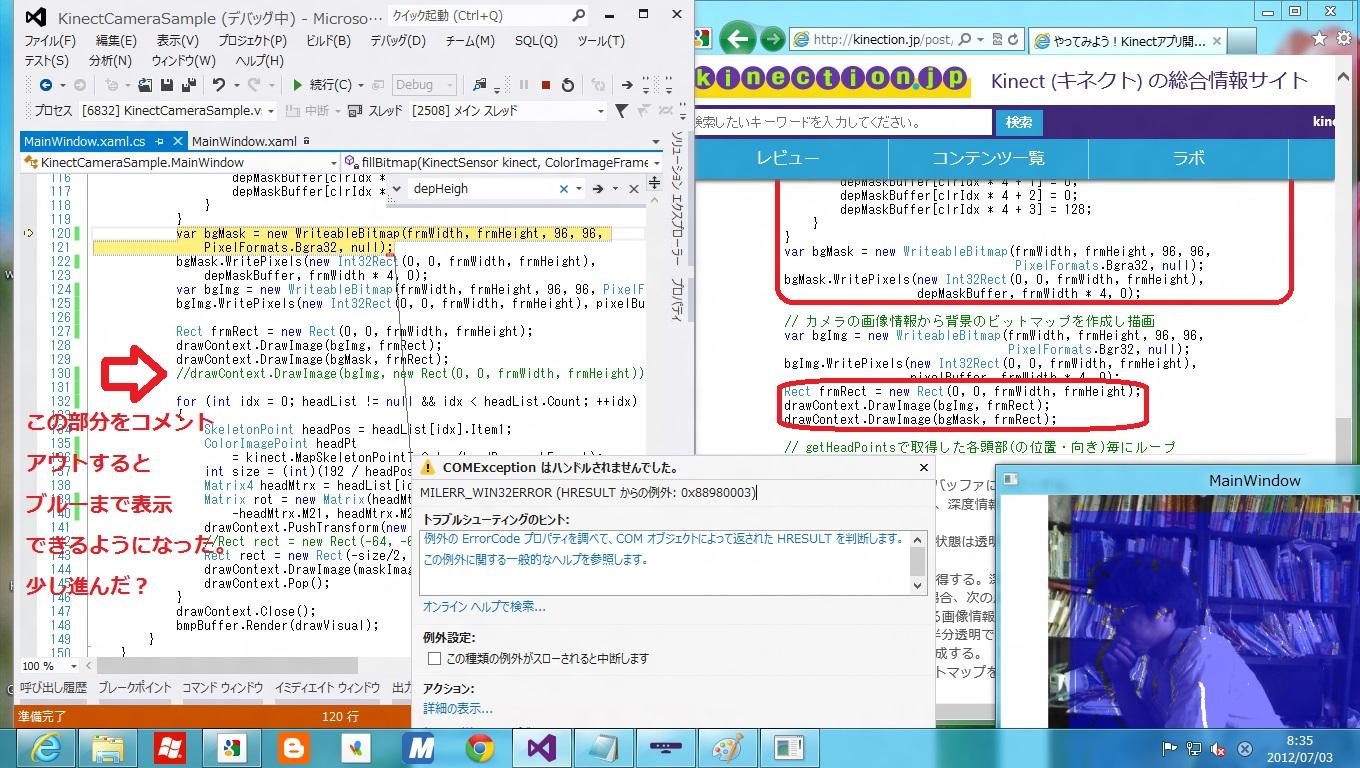This screenshot has height=768, width=1360.
Task: Refresh the page in Internet Explorer
Action: coord(1012,40)
